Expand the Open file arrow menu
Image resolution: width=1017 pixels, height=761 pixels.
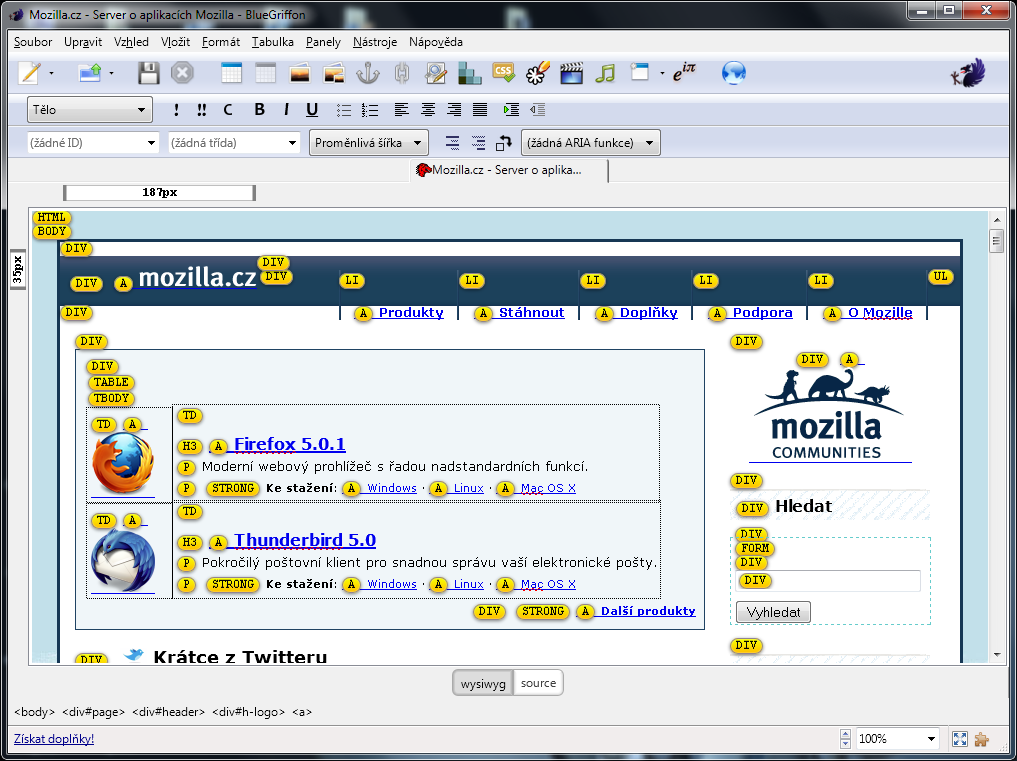[112, 73]
